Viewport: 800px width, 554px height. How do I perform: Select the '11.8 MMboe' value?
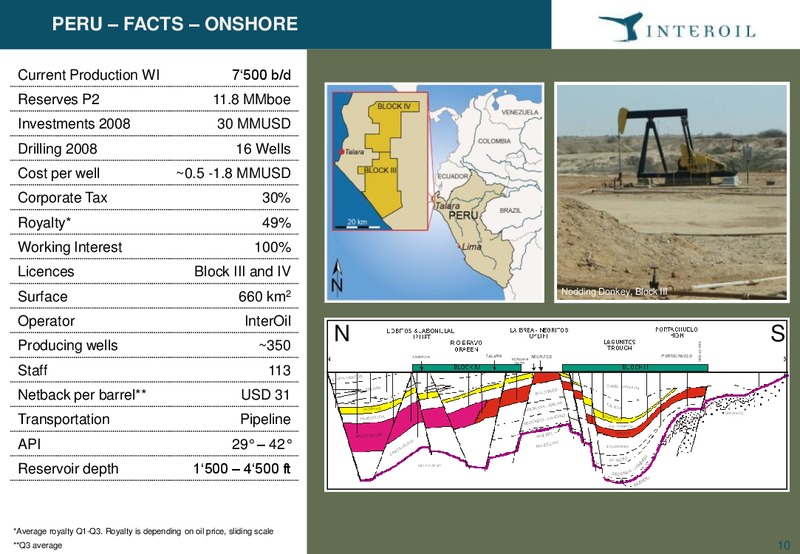click(x=252, y=99)
